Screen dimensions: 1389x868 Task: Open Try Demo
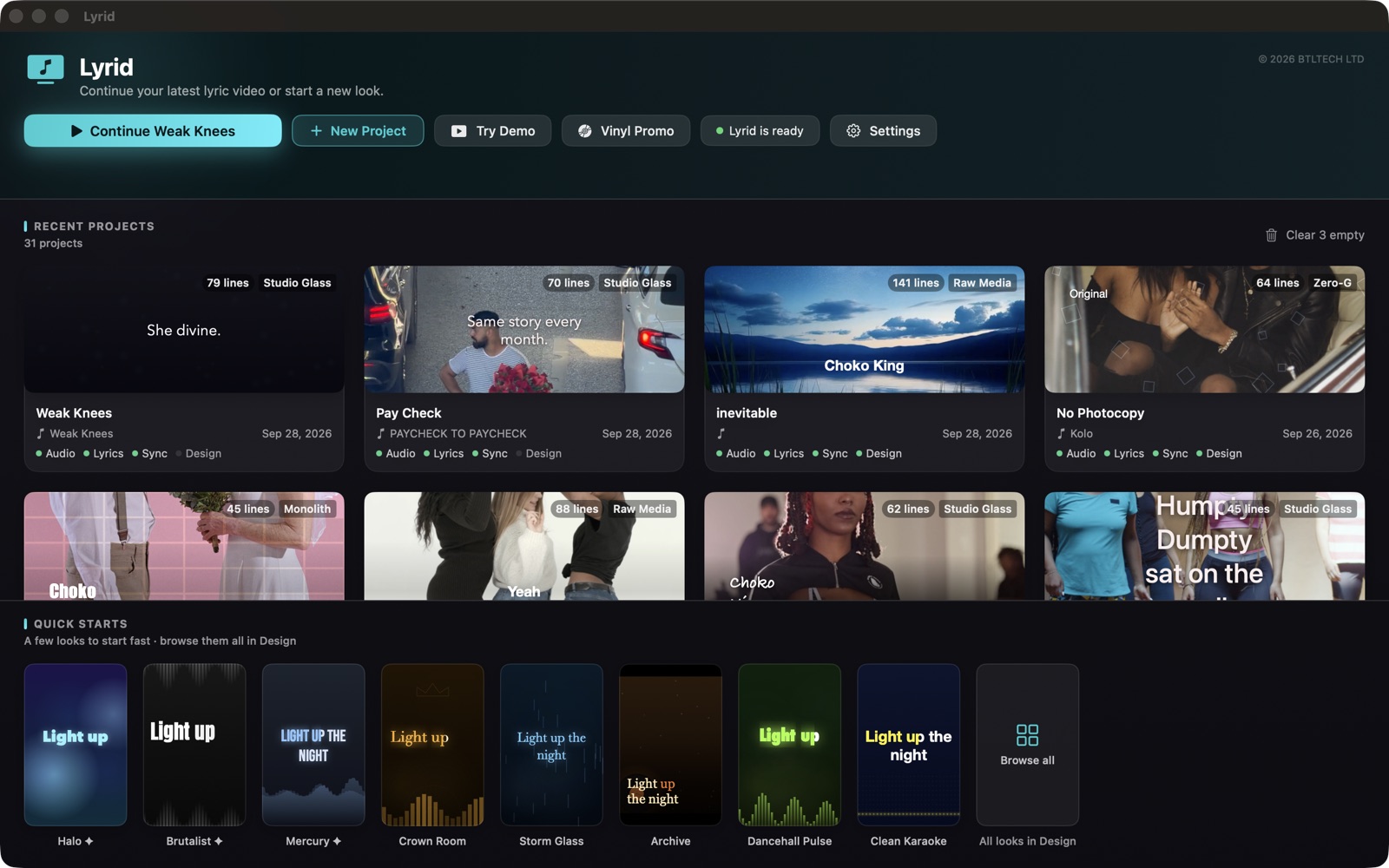pyautogui.click(x=492, y=131)
